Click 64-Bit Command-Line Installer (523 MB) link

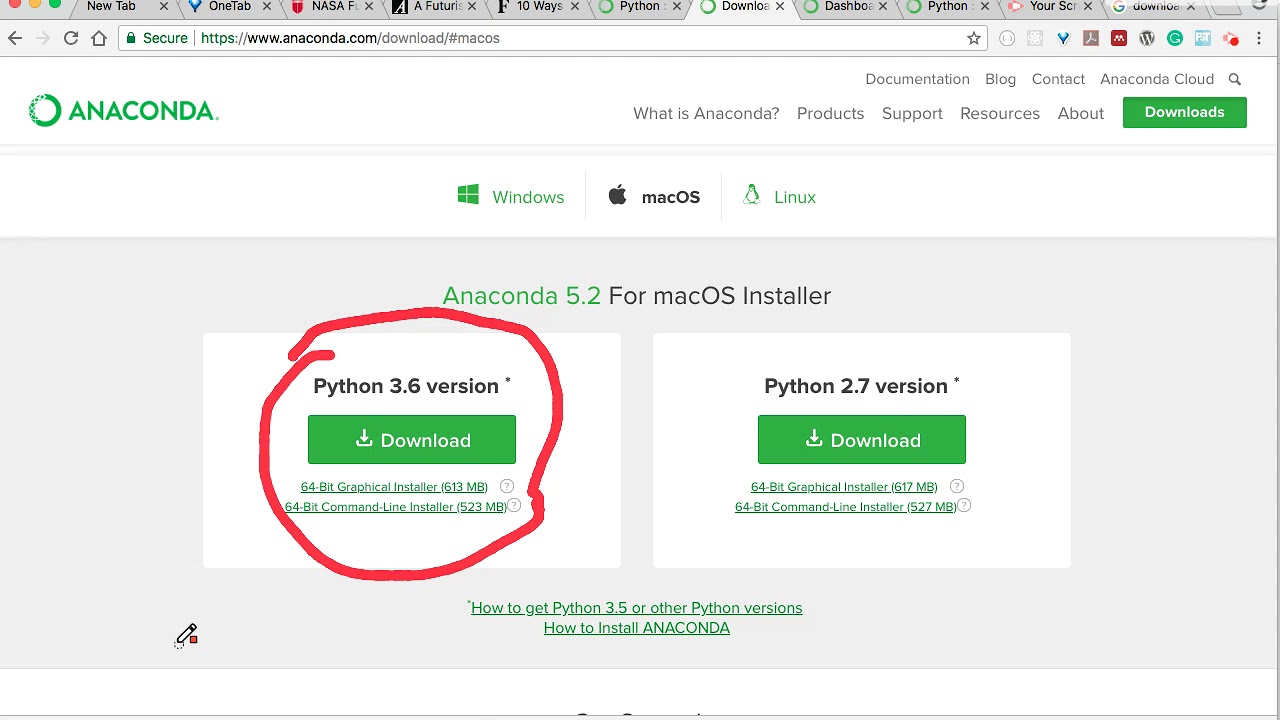396,507
